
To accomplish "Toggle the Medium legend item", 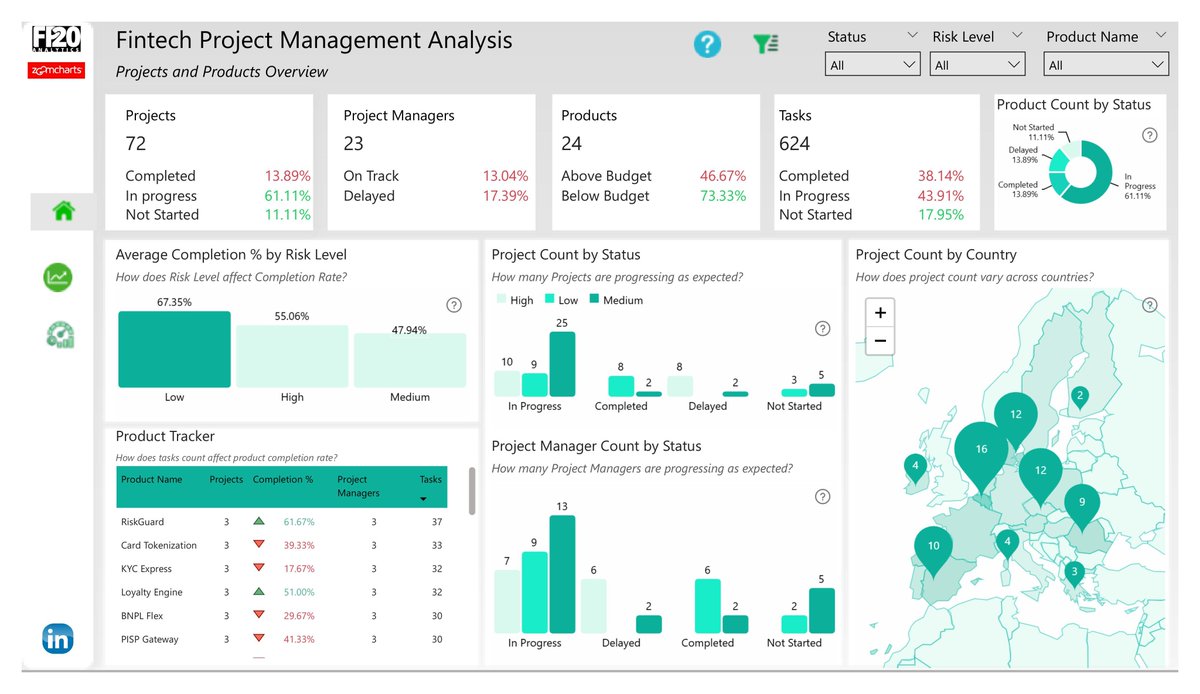I will tap(615, 299).
